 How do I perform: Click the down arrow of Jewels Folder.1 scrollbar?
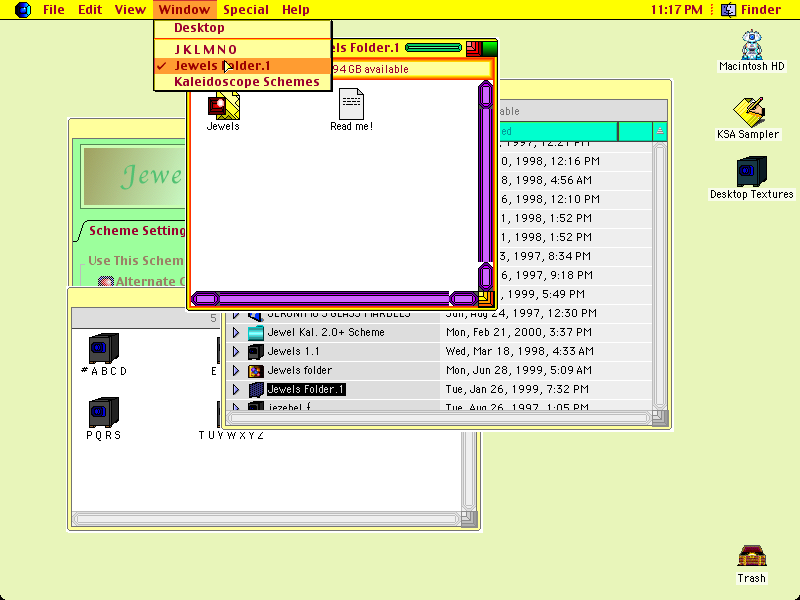tap(486, 277)
